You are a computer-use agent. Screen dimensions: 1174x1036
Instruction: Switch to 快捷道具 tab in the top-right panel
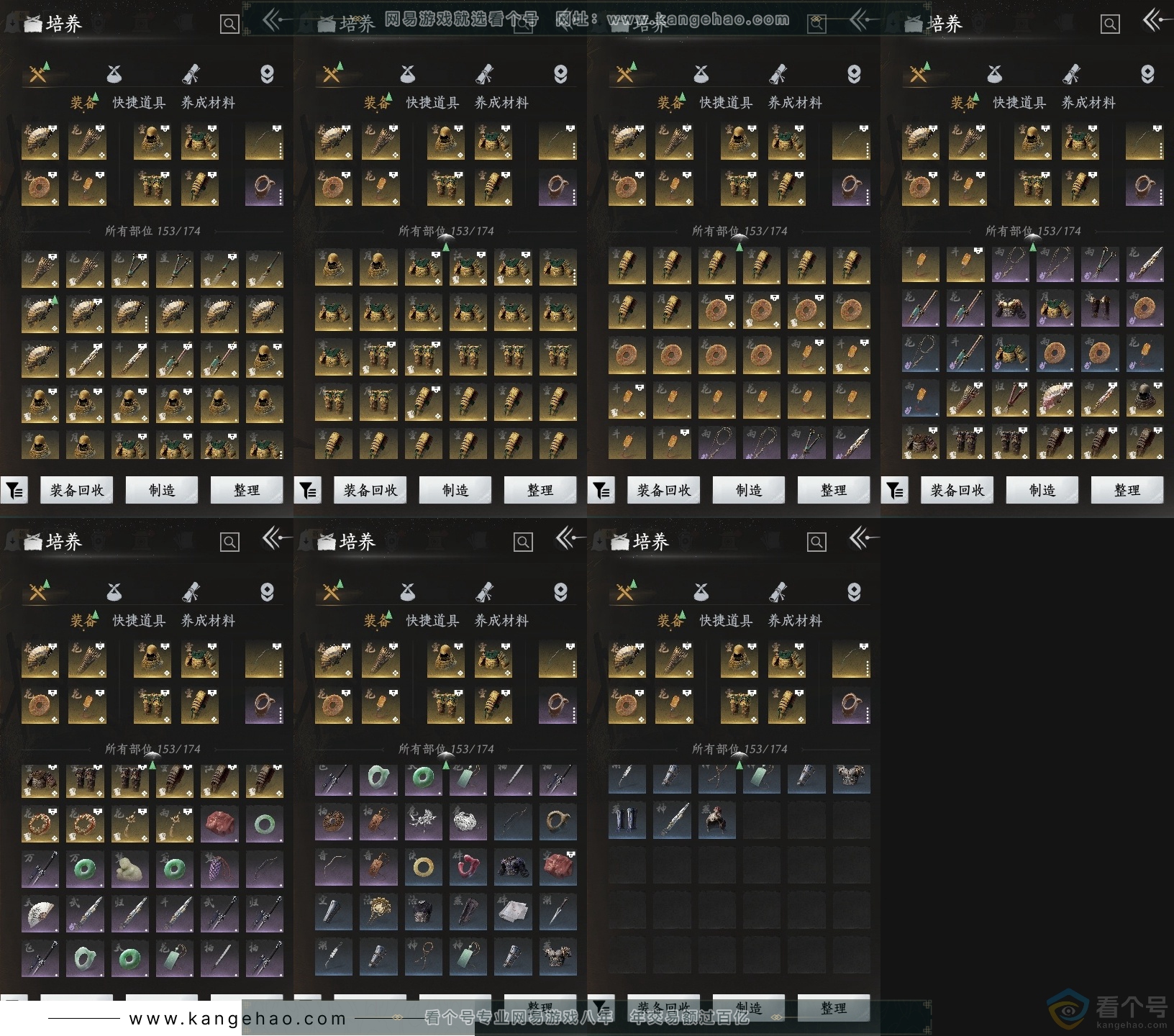tap(1019, 103)
